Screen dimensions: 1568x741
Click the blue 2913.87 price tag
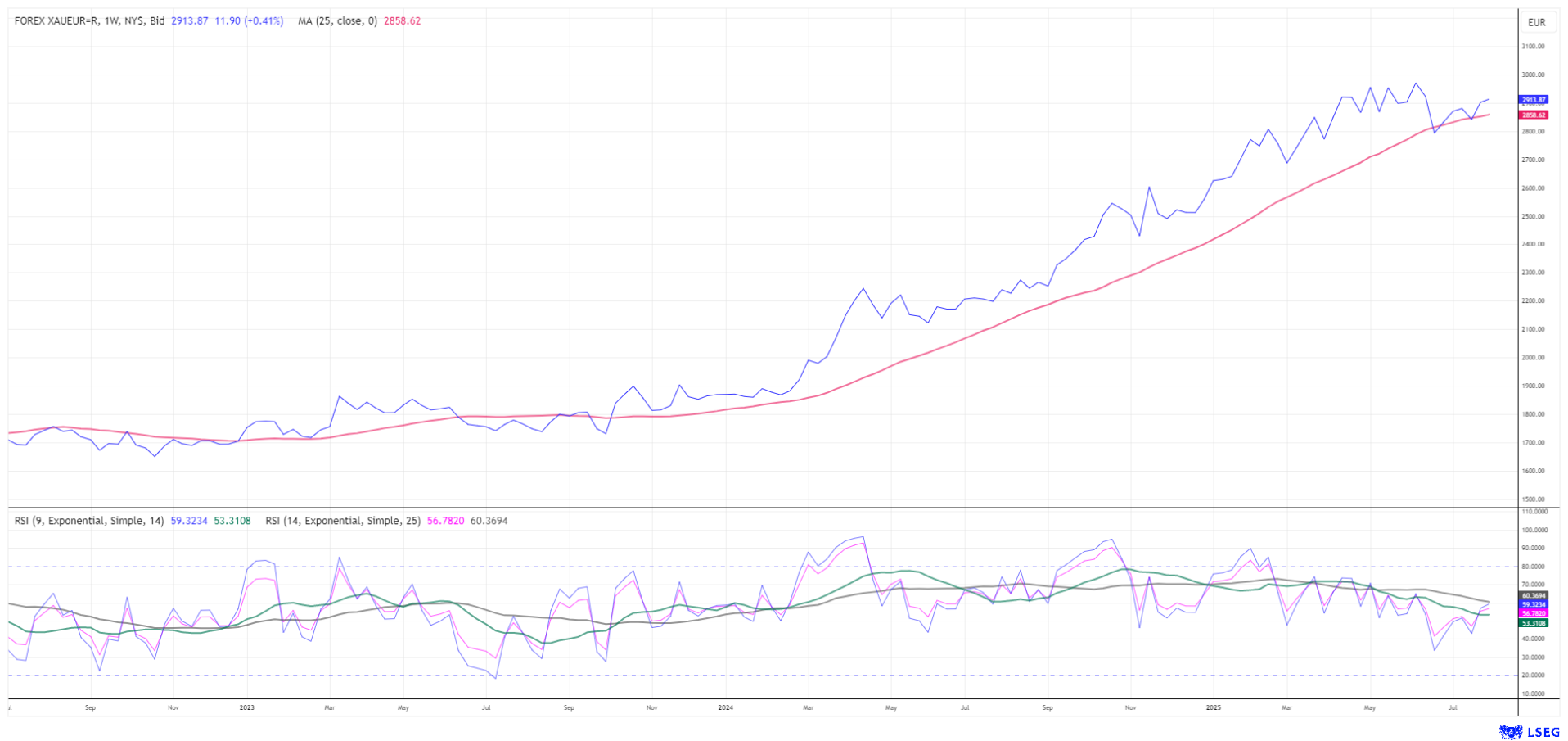(1533, 100)
